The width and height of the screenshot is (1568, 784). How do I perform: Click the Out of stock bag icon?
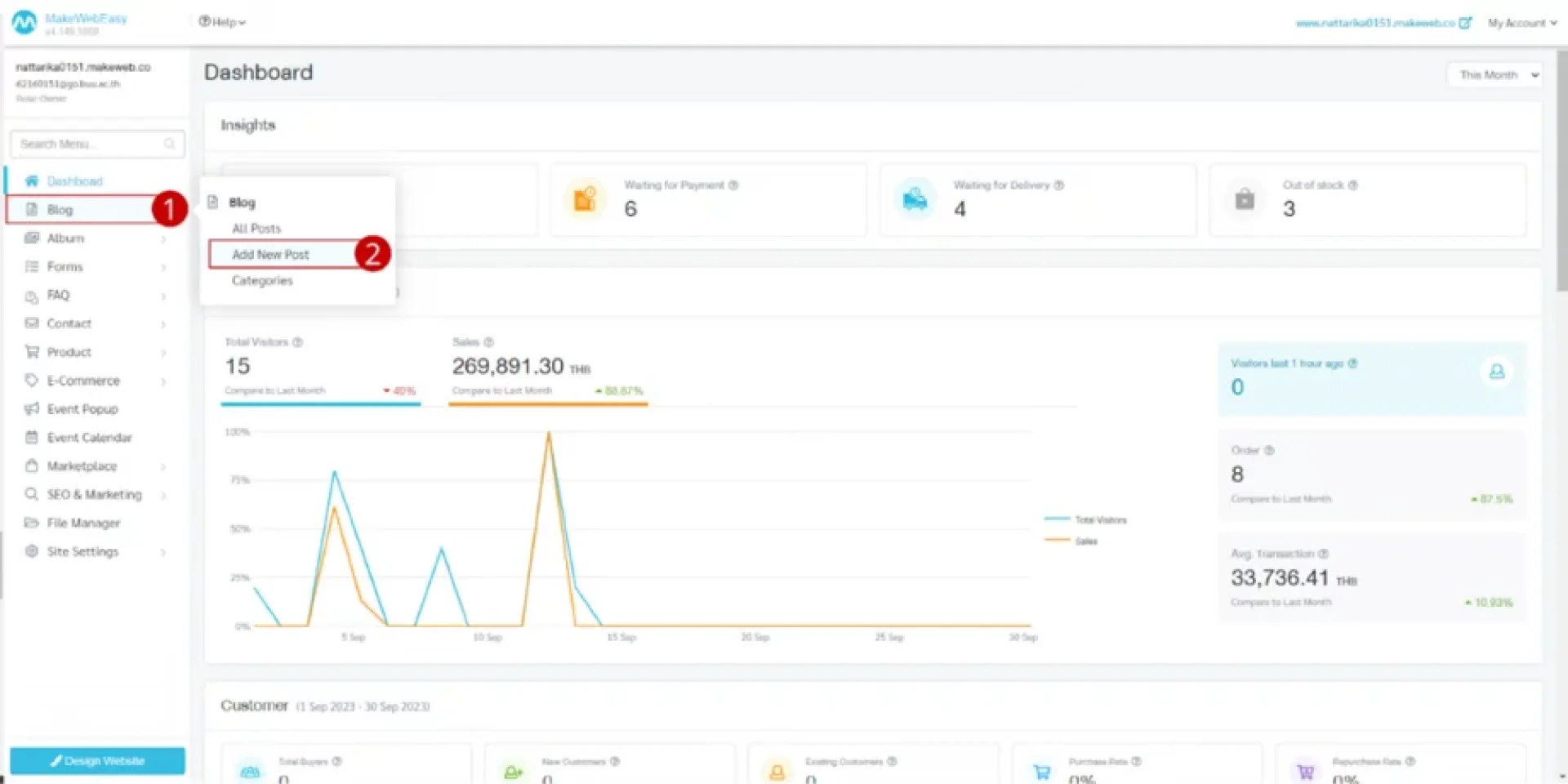point(1245,199)
